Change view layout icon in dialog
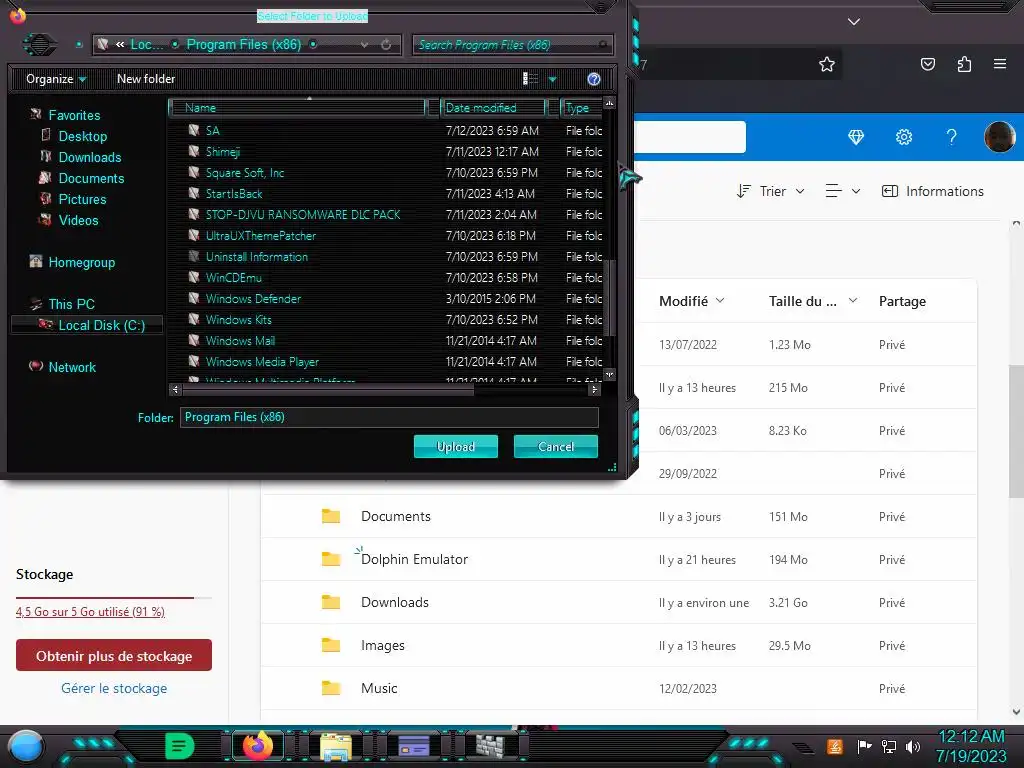The width and height of the screenshot is (1024, 768). (x=530, y=79)
